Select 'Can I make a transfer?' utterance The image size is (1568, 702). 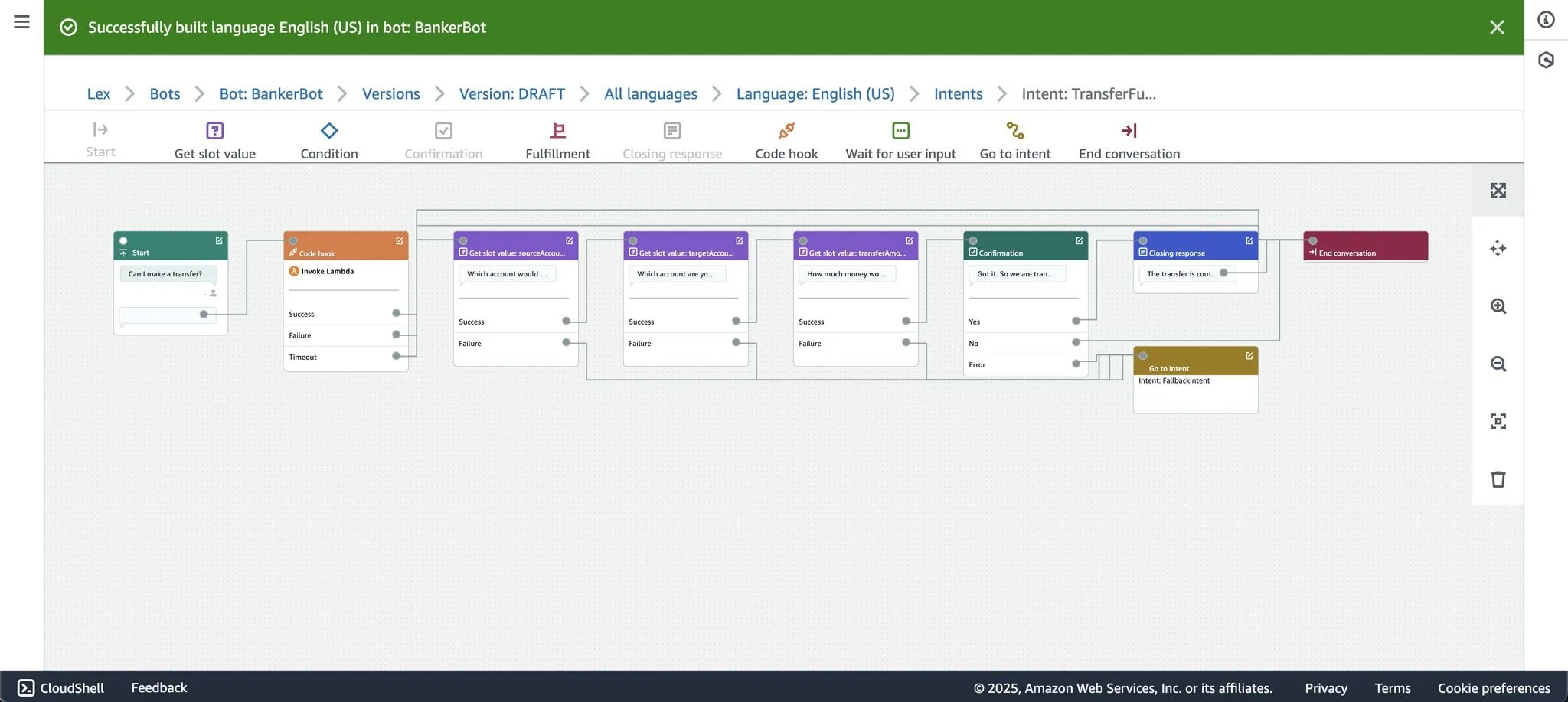tap(165, 274)
